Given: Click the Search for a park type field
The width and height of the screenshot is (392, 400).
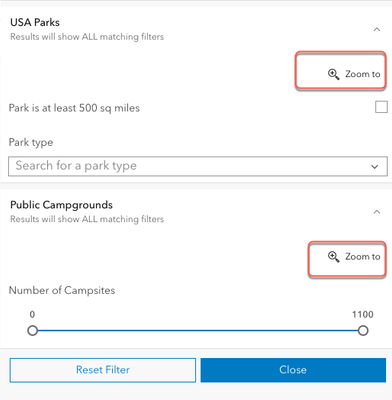Looking at the screenshot, I should pyautogui.click(x=198, y=166).
